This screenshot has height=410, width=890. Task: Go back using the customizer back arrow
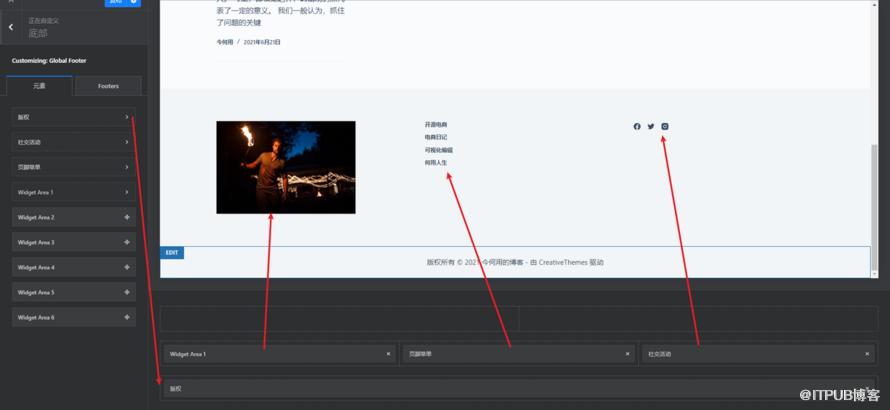11,27
